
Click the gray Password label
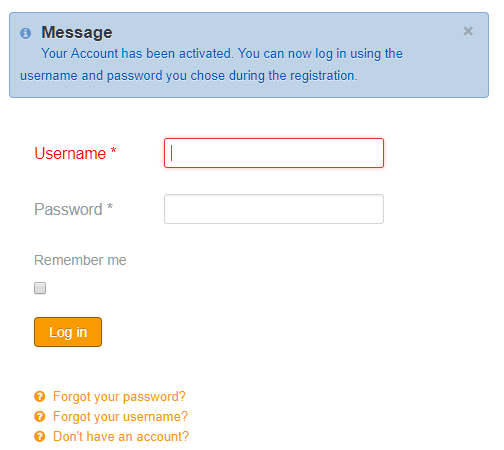pyautogui.click(x=68, y=209)
